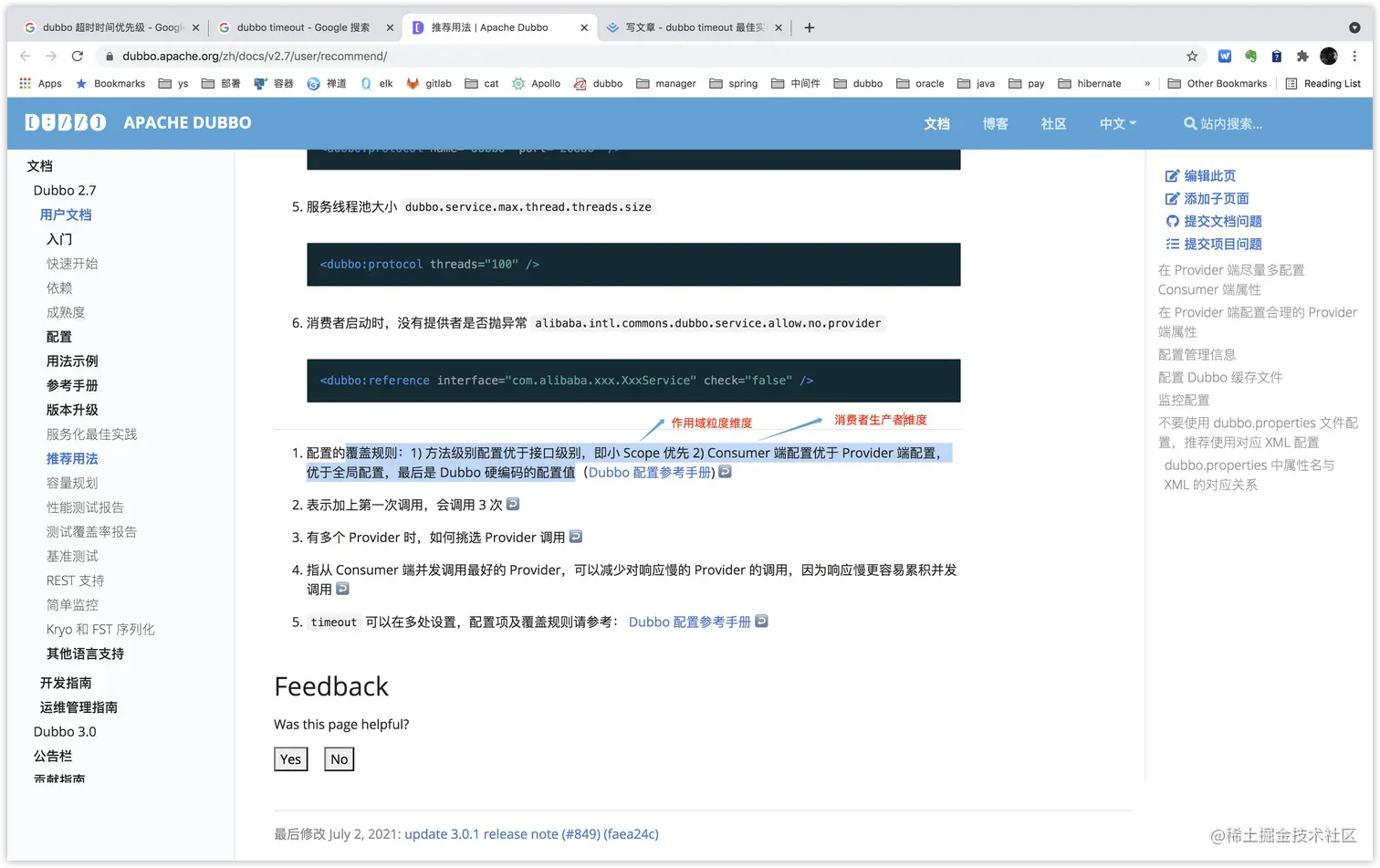Open Dubbo 配置参考手册 link in item 1
The width and height of the screenshot is (1380, 868).
coord(650,472)
